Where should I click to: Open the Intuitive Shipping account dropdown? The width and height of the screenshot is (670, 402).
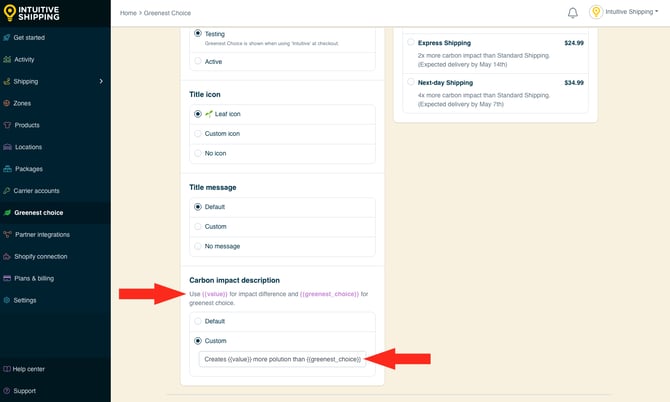625,13
